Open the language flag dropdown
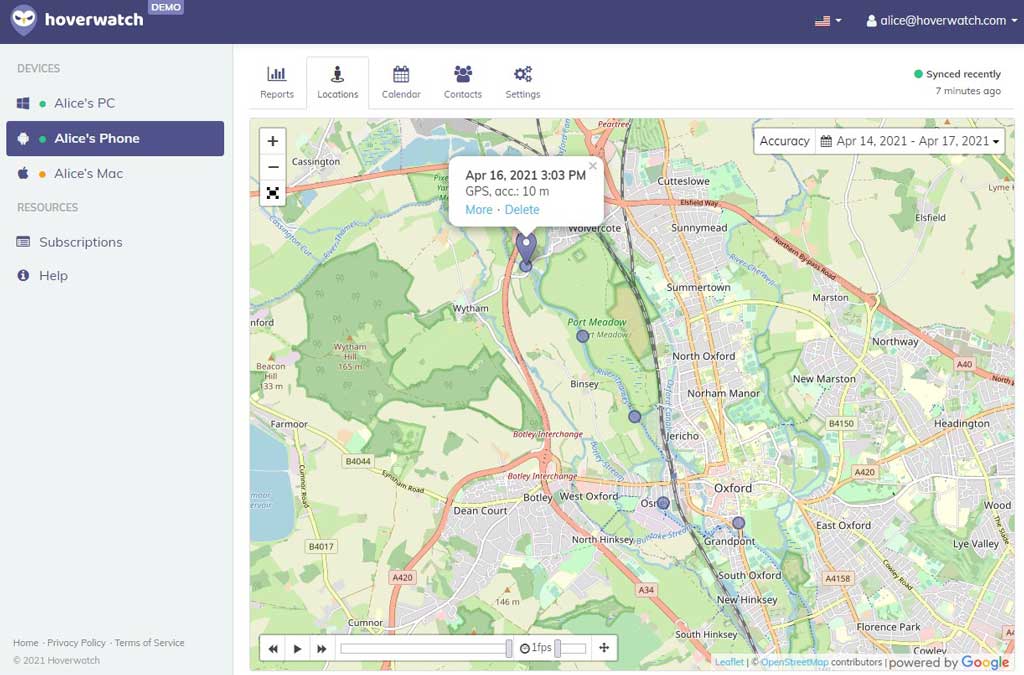Image resolution: width=1024 pixels, height=675 pixels. click(x=827, y=21)
